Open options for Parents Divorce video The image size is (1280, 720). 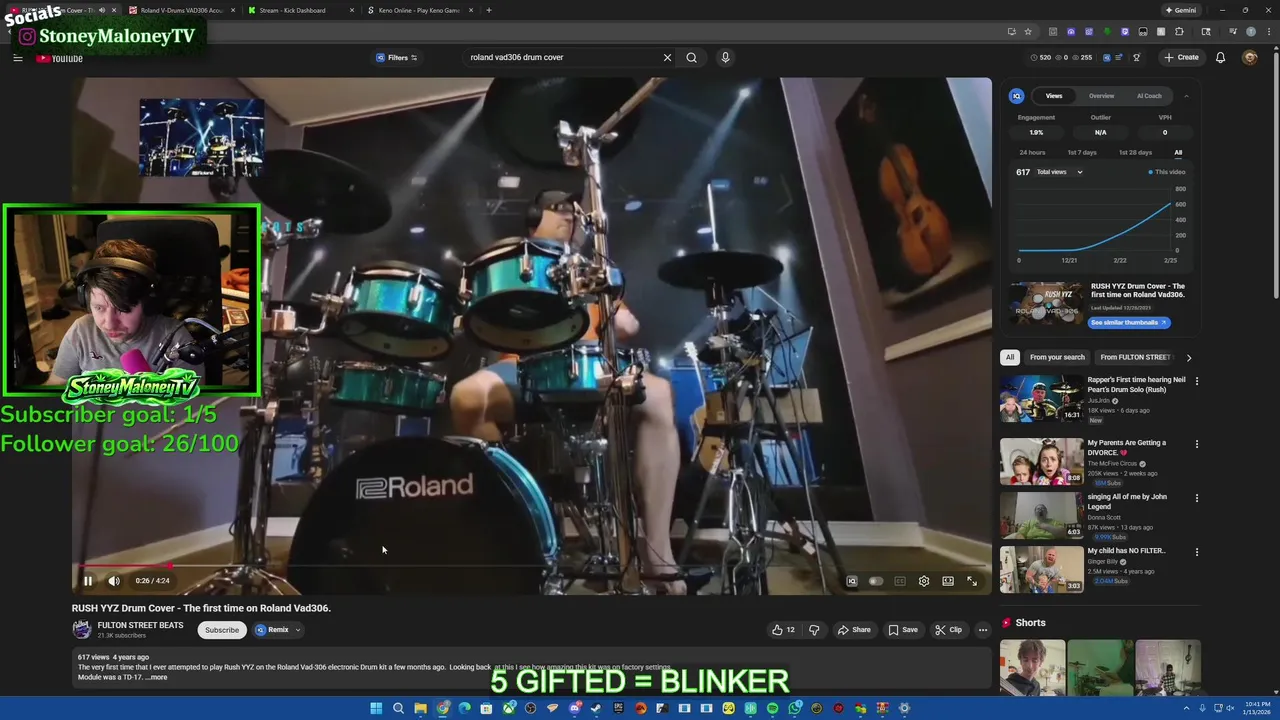[x=1197, y=444]
